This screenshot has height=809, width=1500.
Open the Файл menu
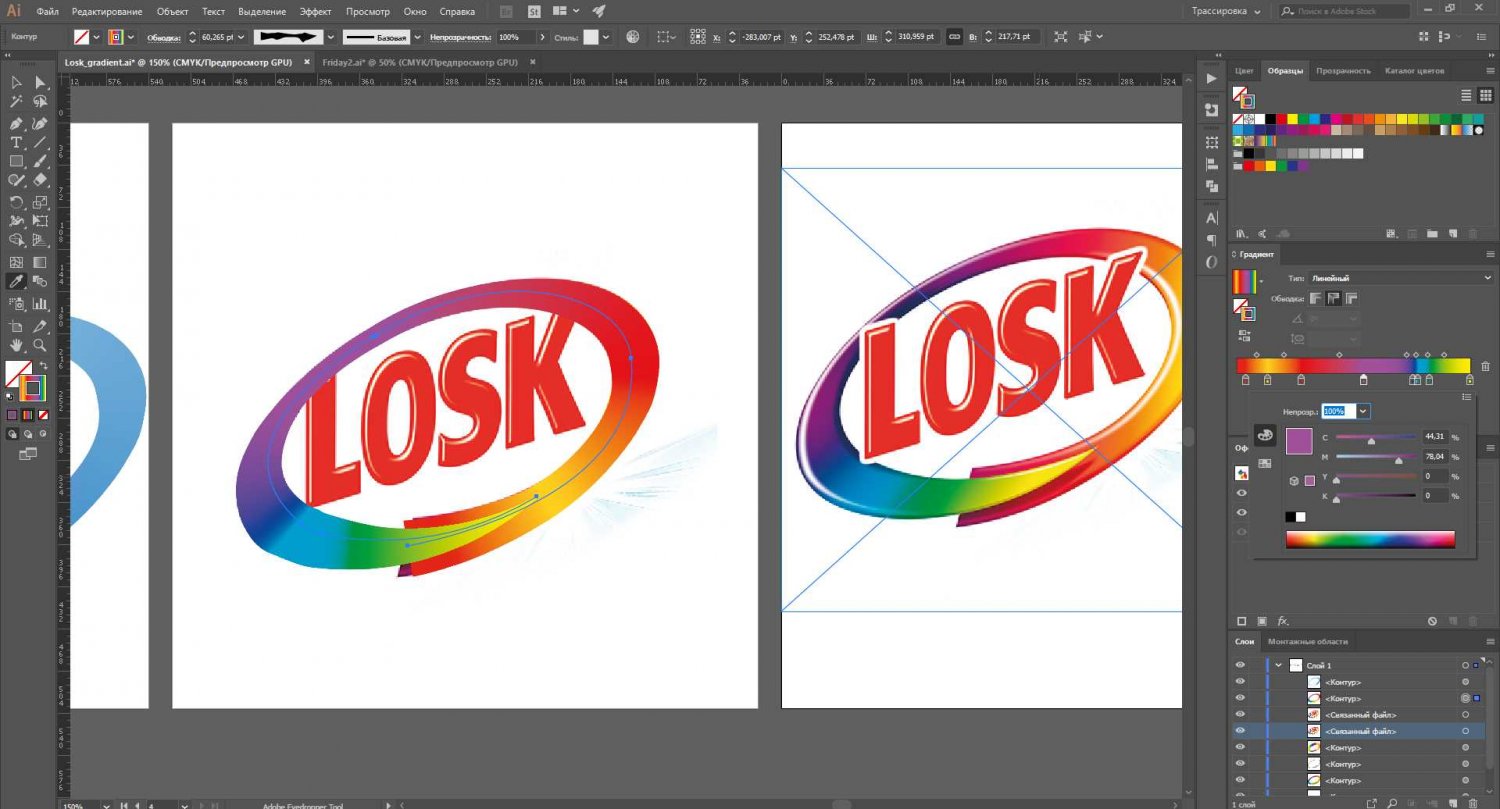pos(47,11)
